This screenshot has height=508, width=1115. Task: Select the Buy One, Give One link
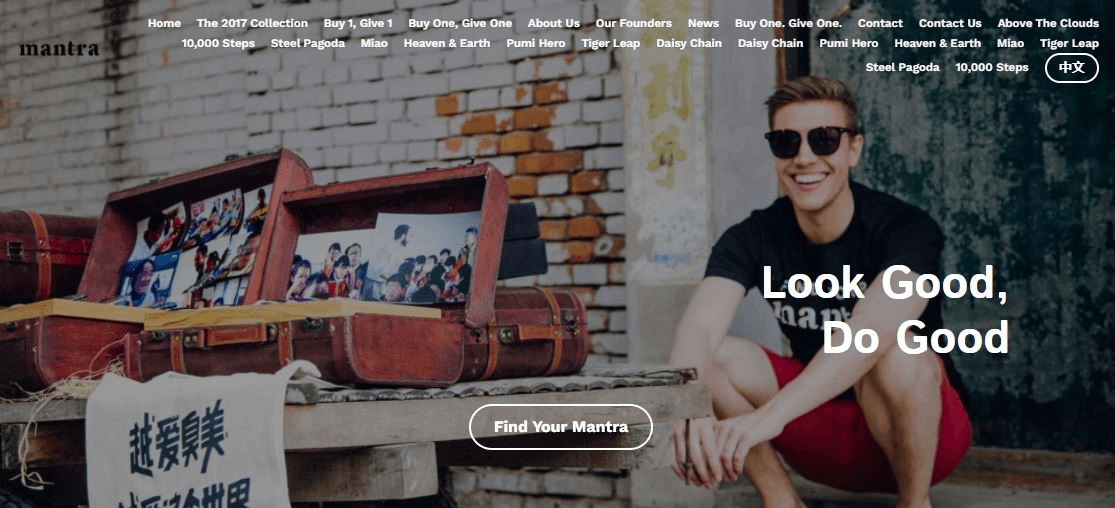pyautogui.click(x=460, y=23)
